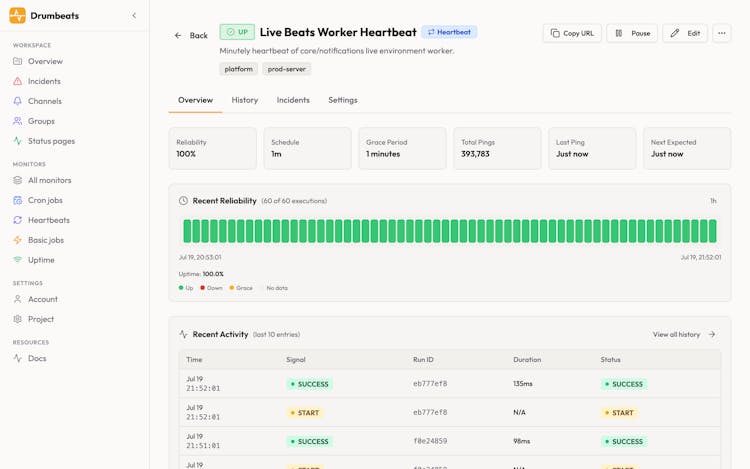Viewport: 750px width, 469px height.
Task: Open the 1h time range selector
Action: coord(713,201)
